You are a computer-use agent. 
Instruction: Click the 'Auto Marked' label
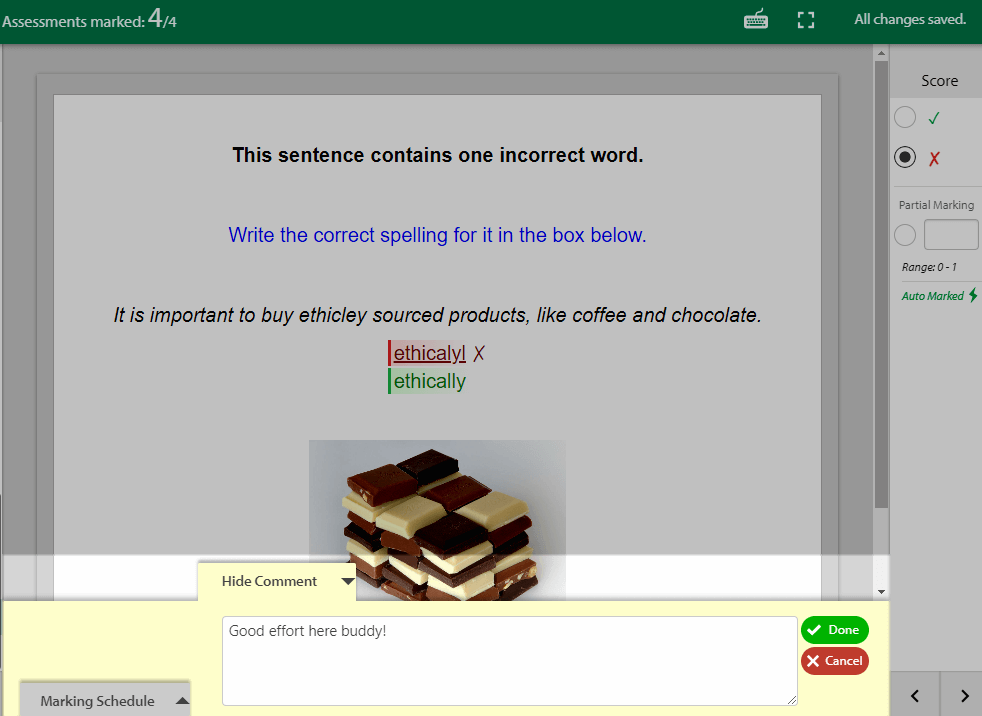pyautogui.click(x=933, y=296)
